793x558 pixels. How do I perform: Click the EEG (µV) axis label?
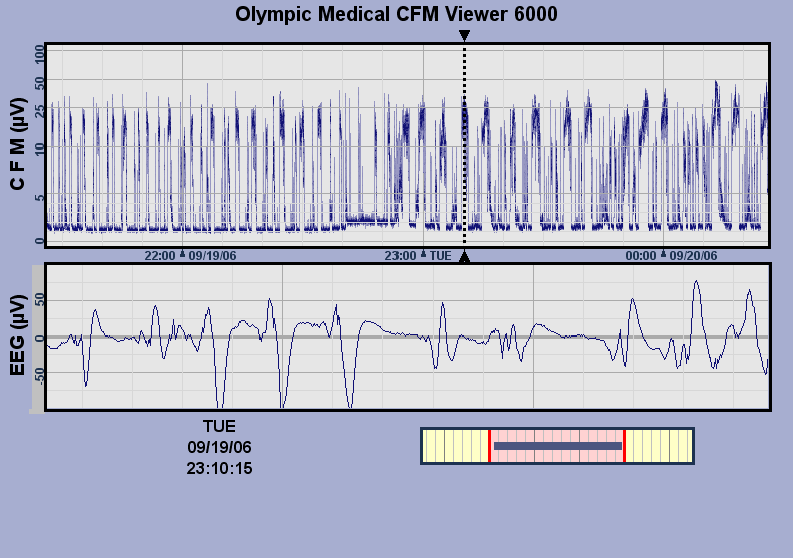click(x=18, y=335)
